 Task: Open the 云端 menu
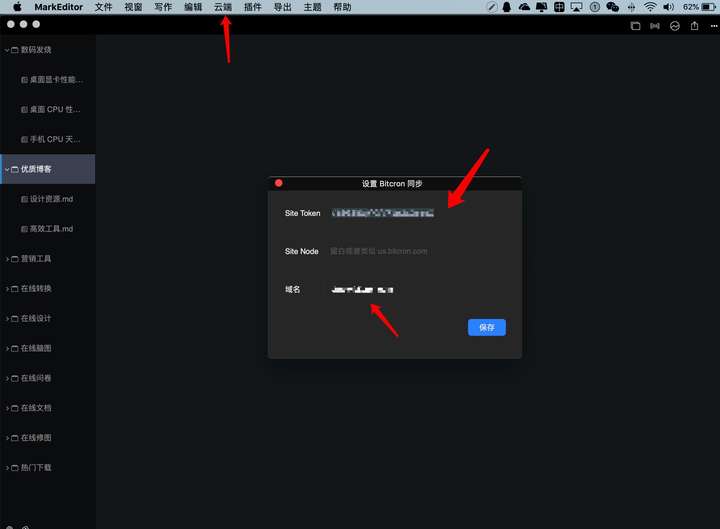point(223,7)
